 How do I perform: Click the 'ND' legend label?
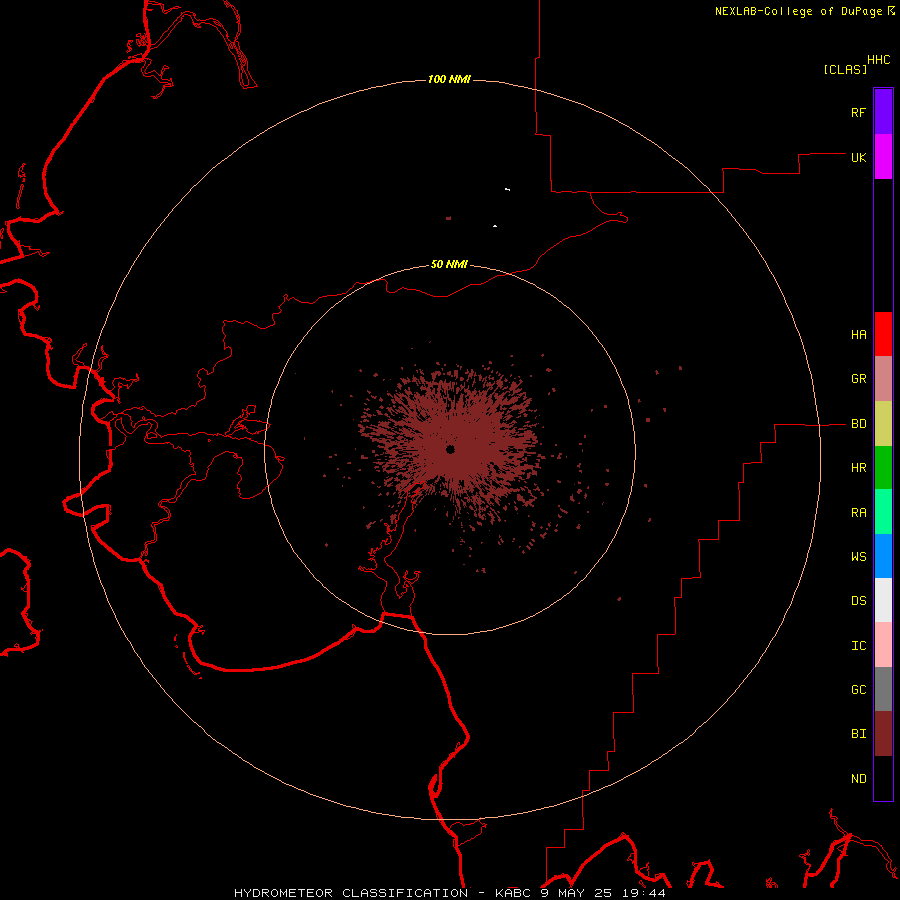[x=858, y=779]
